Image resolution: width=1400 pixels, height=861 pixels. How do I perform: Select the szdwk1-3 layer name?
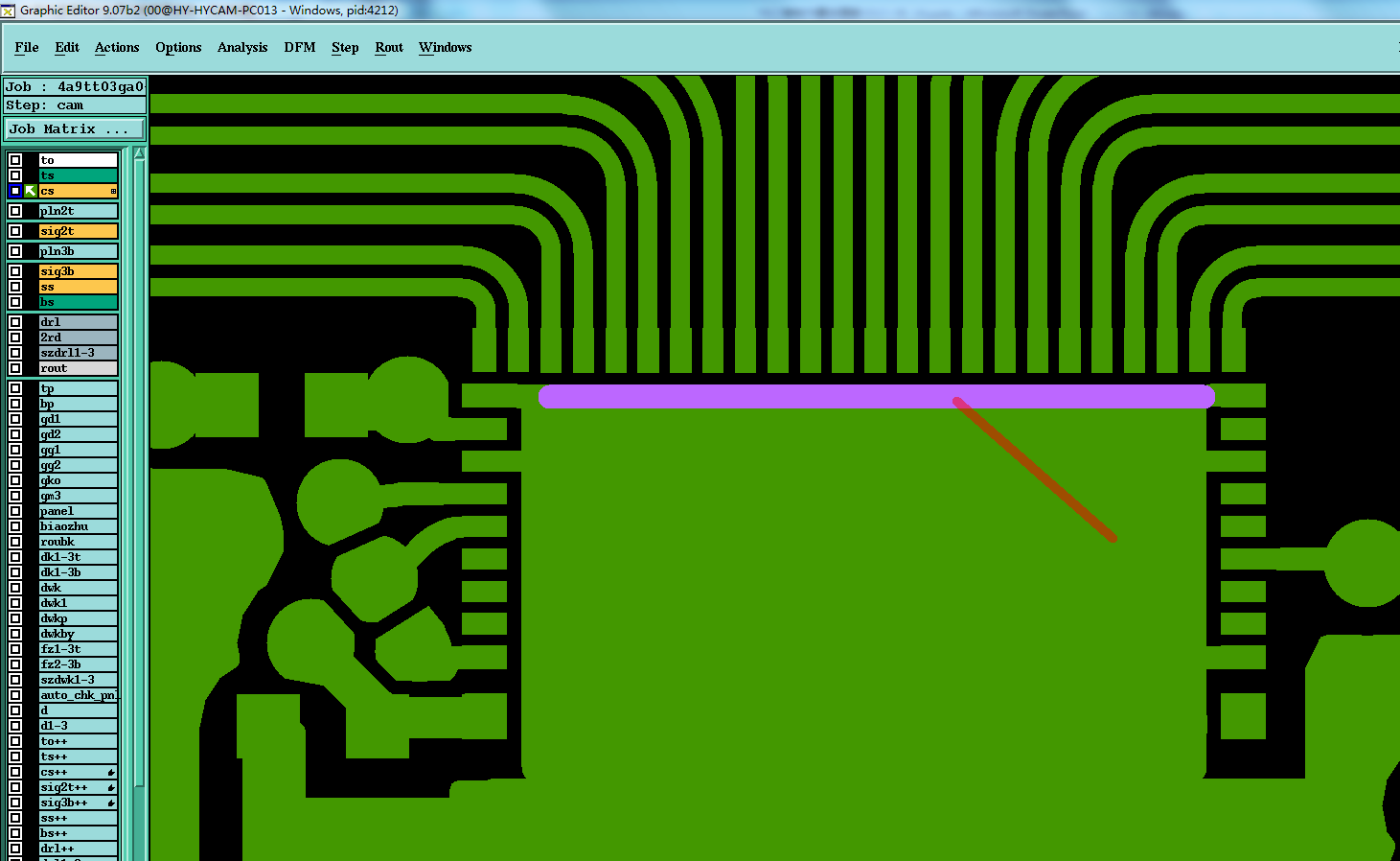click(x=78, y=680)
